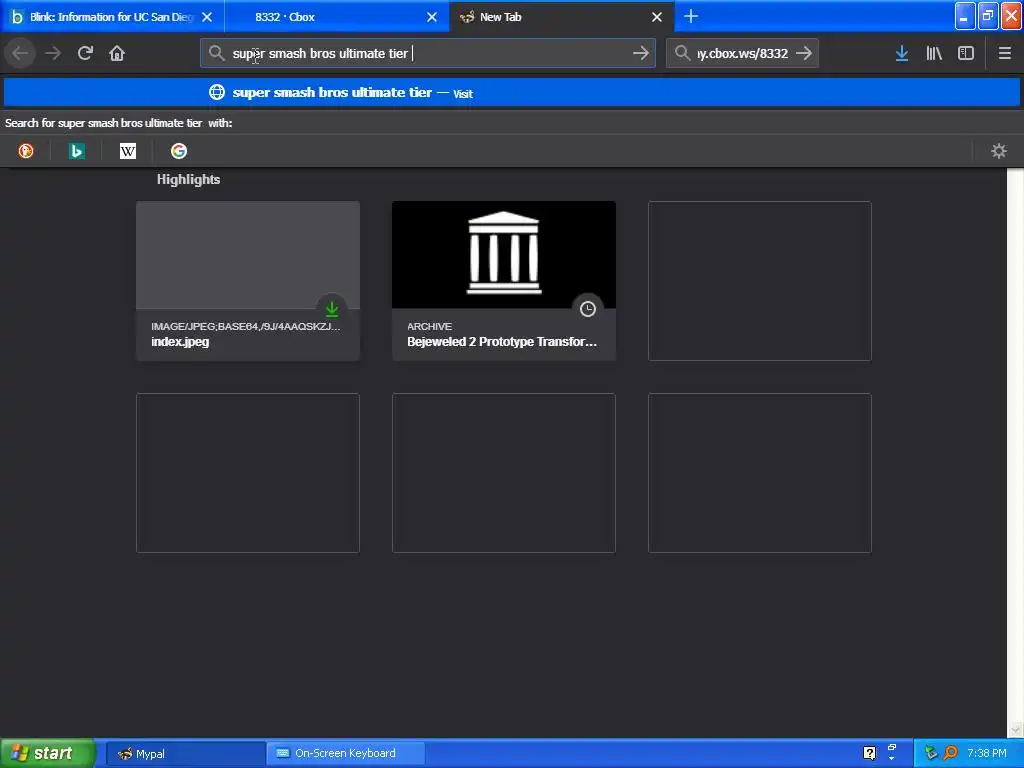
Task: Click the Back navigation arrow
Action: 20,53
